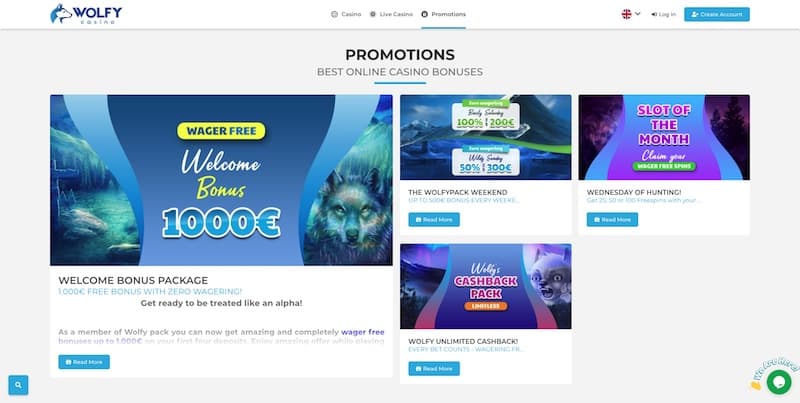Read more about Wolfy Unlimited Cashback

point(434,369)
